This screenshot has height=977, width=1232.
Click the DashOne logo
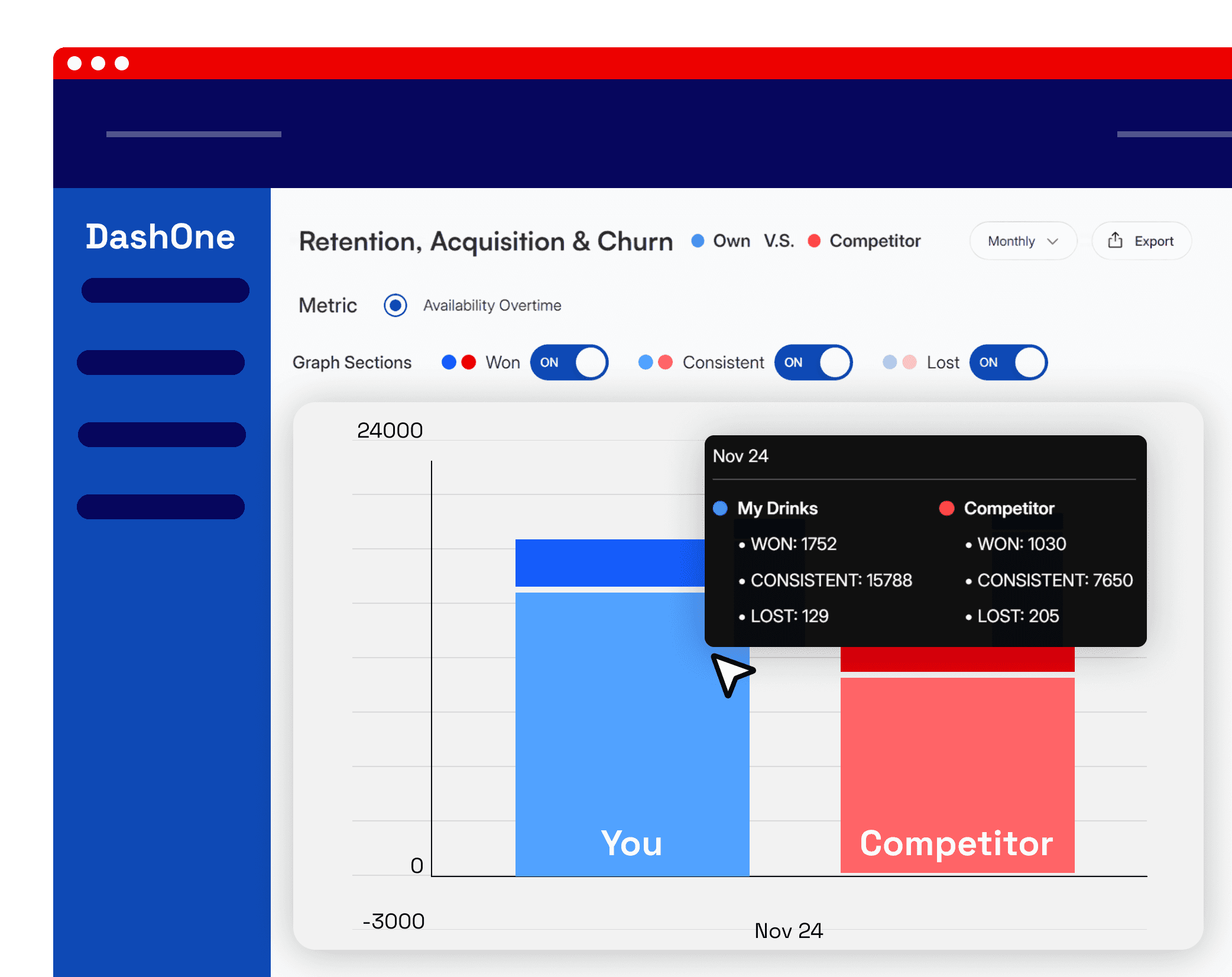160,237
